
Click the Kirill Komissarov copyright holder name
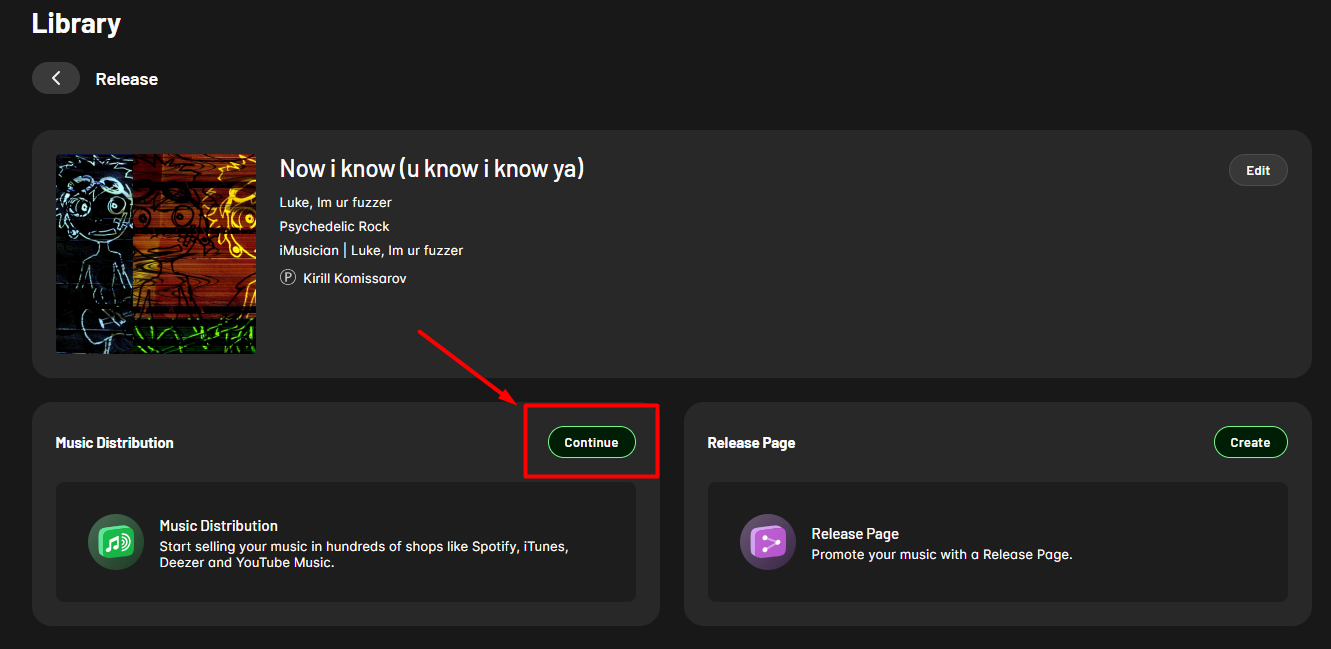(x=355, y=278)
